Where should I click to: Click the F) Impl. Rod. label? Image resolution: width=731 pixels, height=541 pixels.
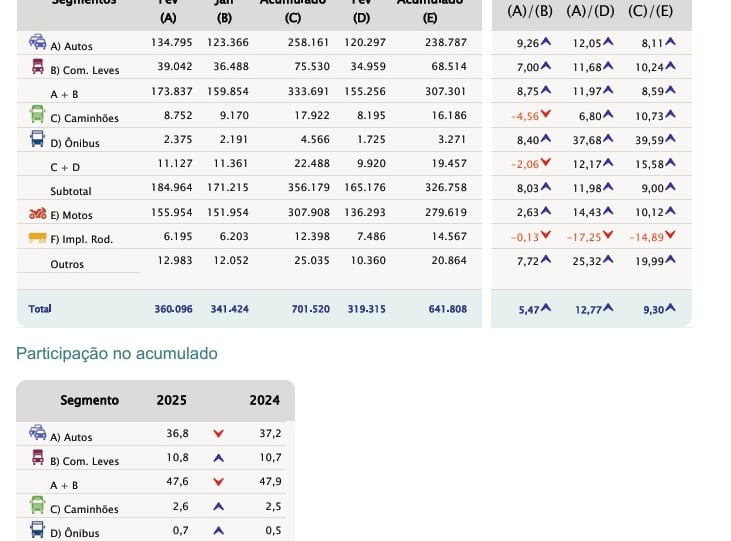click(x=82, y=239)
